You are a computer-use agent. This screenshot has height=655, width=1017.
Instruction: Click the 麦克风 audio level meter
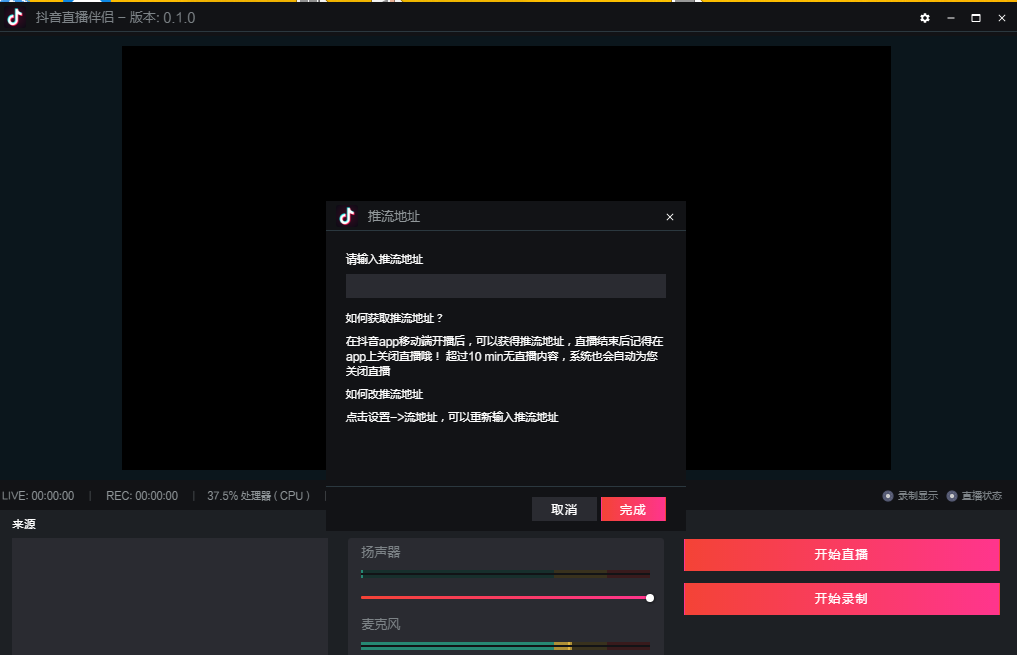tap(505, 645)
